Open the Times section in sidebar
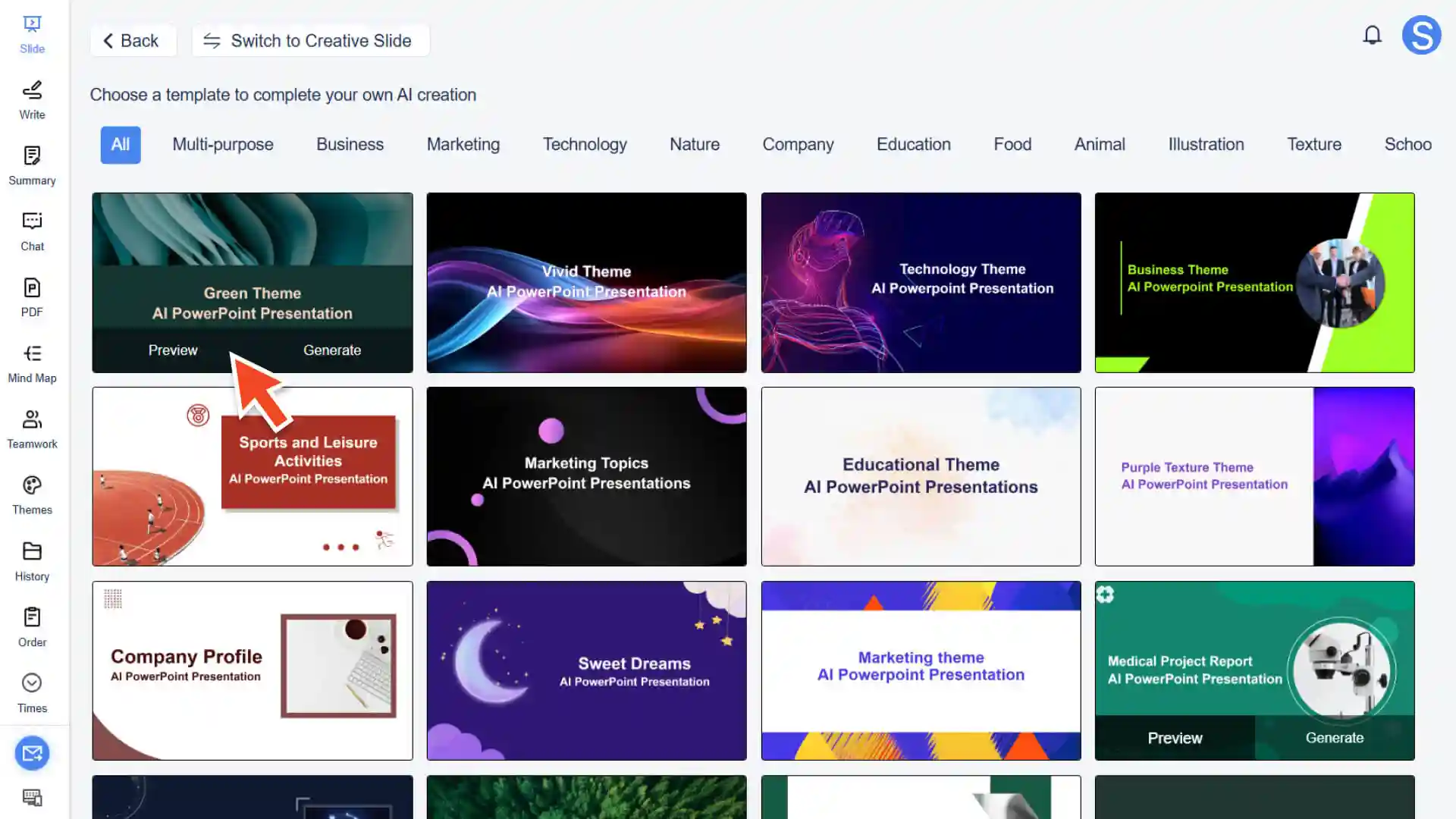Image resolution: width=1456 pixels, height=819 pixels. (x=32, y=695)
